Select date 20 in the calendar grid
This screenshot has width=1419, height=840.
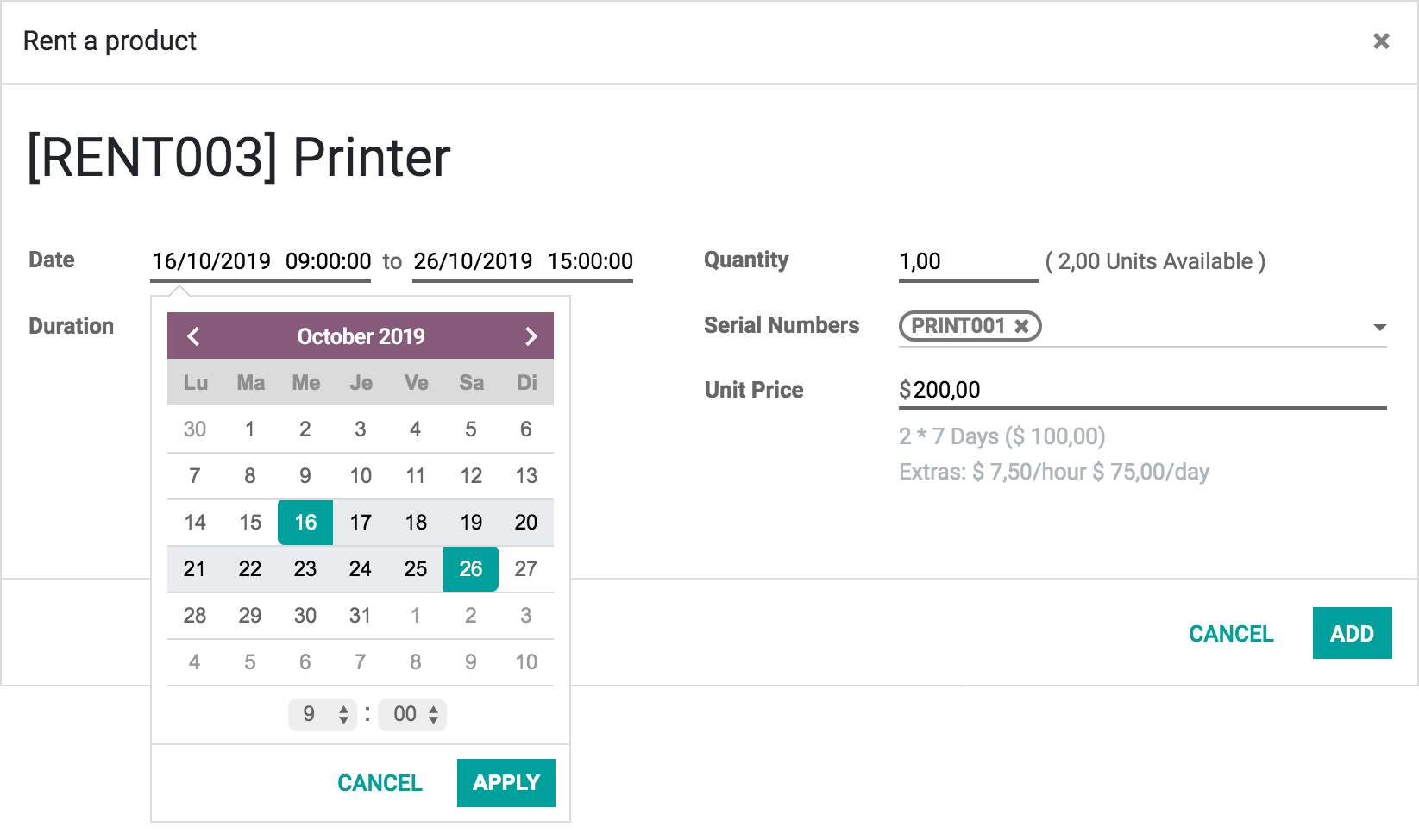(x=525, y=522)
